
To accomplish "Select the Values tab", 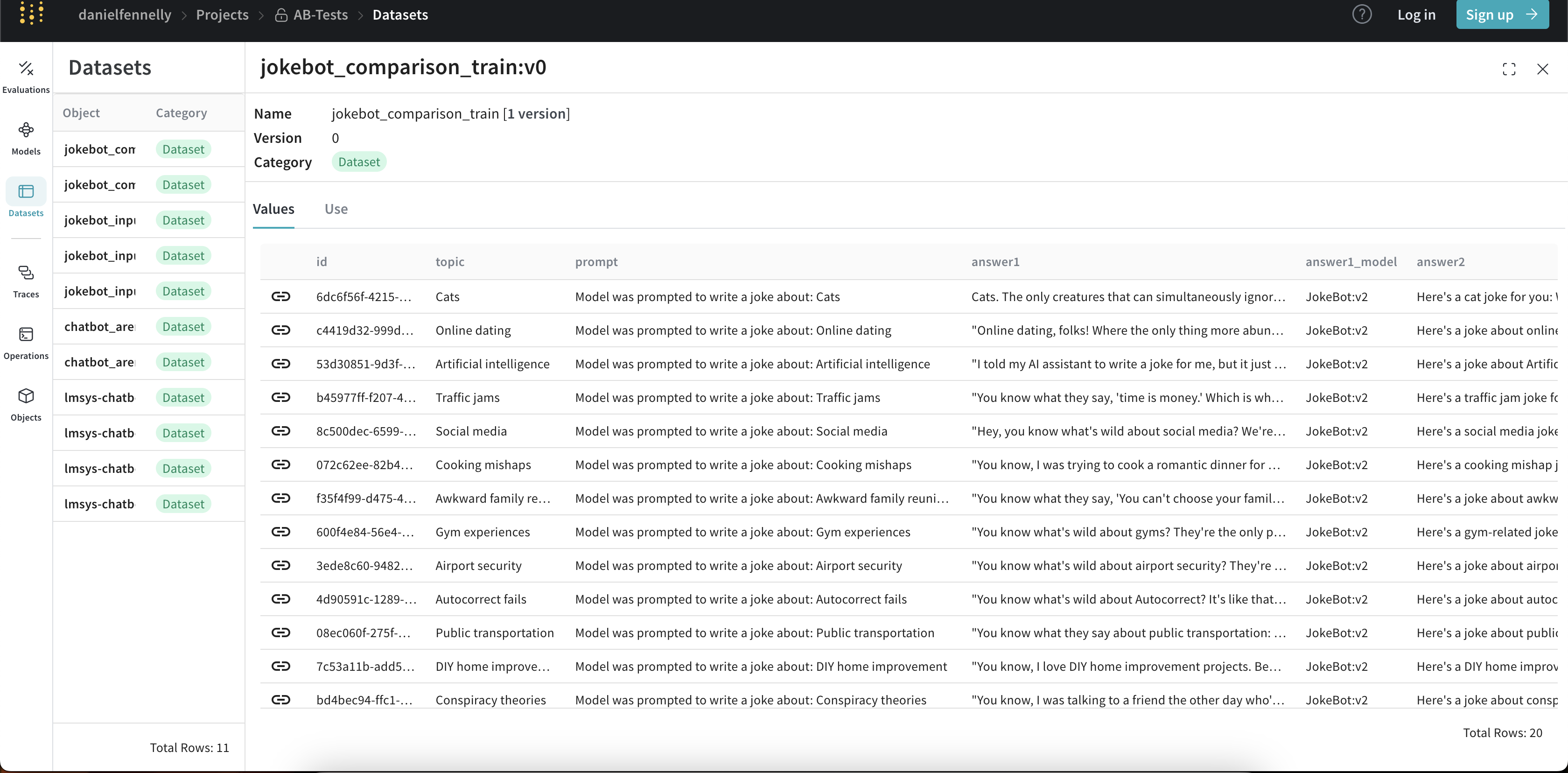I will [x=273, y=209].
